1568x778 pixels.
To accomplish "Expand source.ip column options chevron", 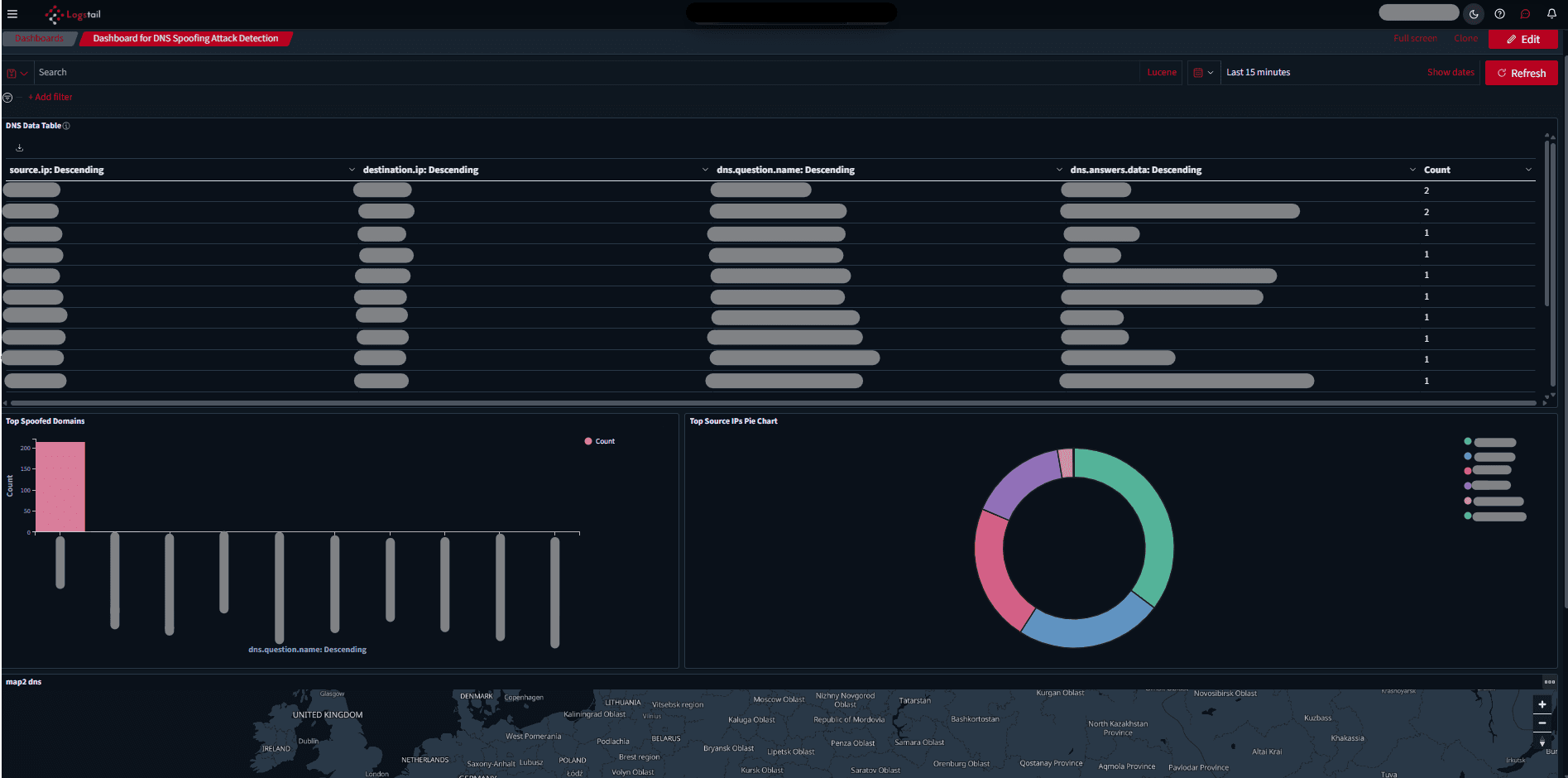I will pos(352,170).
